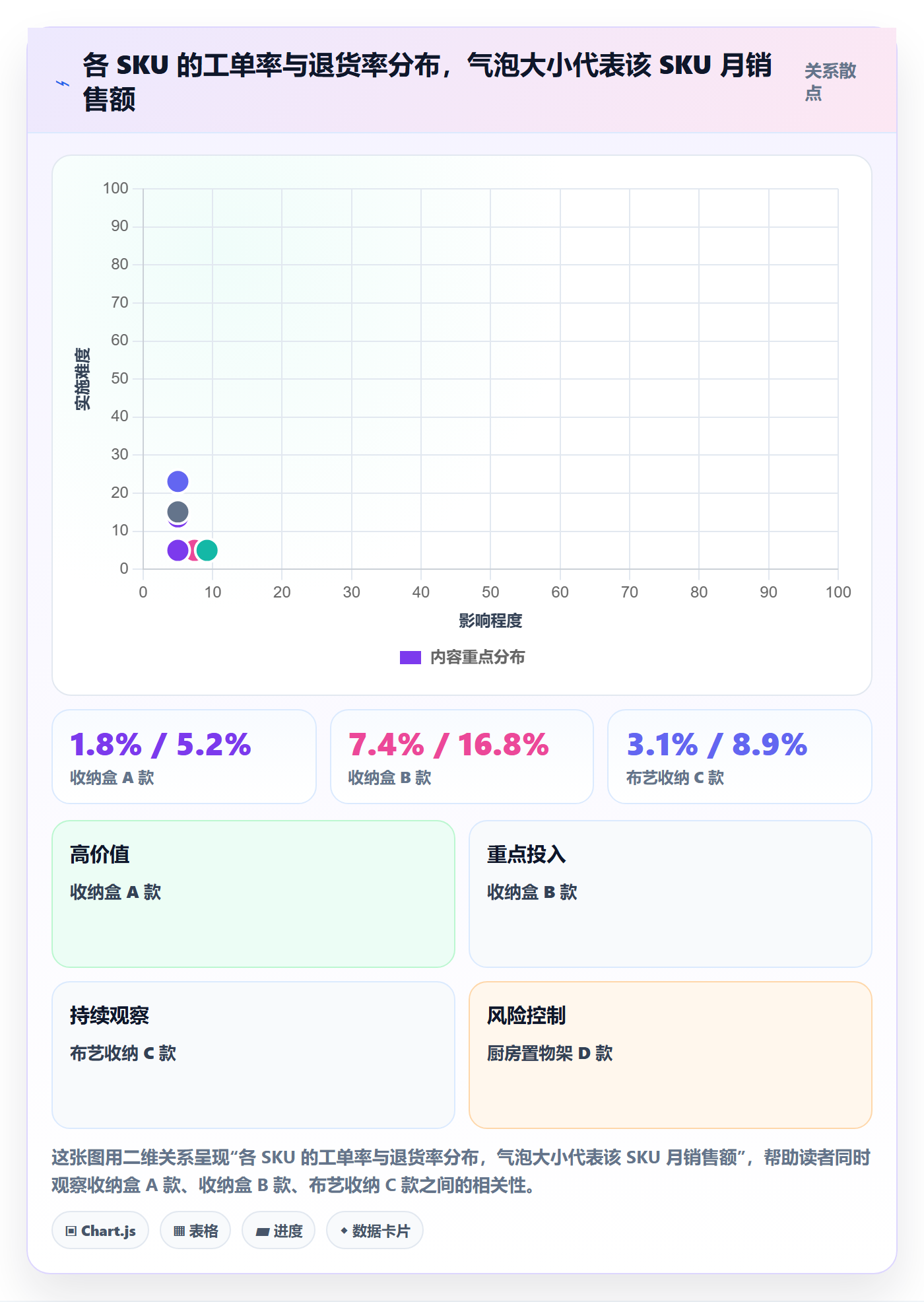Image resolution: width=924 pixels, height=1302 pixels.
Task: Select the 数据卡片 tag chip
Action: pyautogui.click(x=375, y=1231)
